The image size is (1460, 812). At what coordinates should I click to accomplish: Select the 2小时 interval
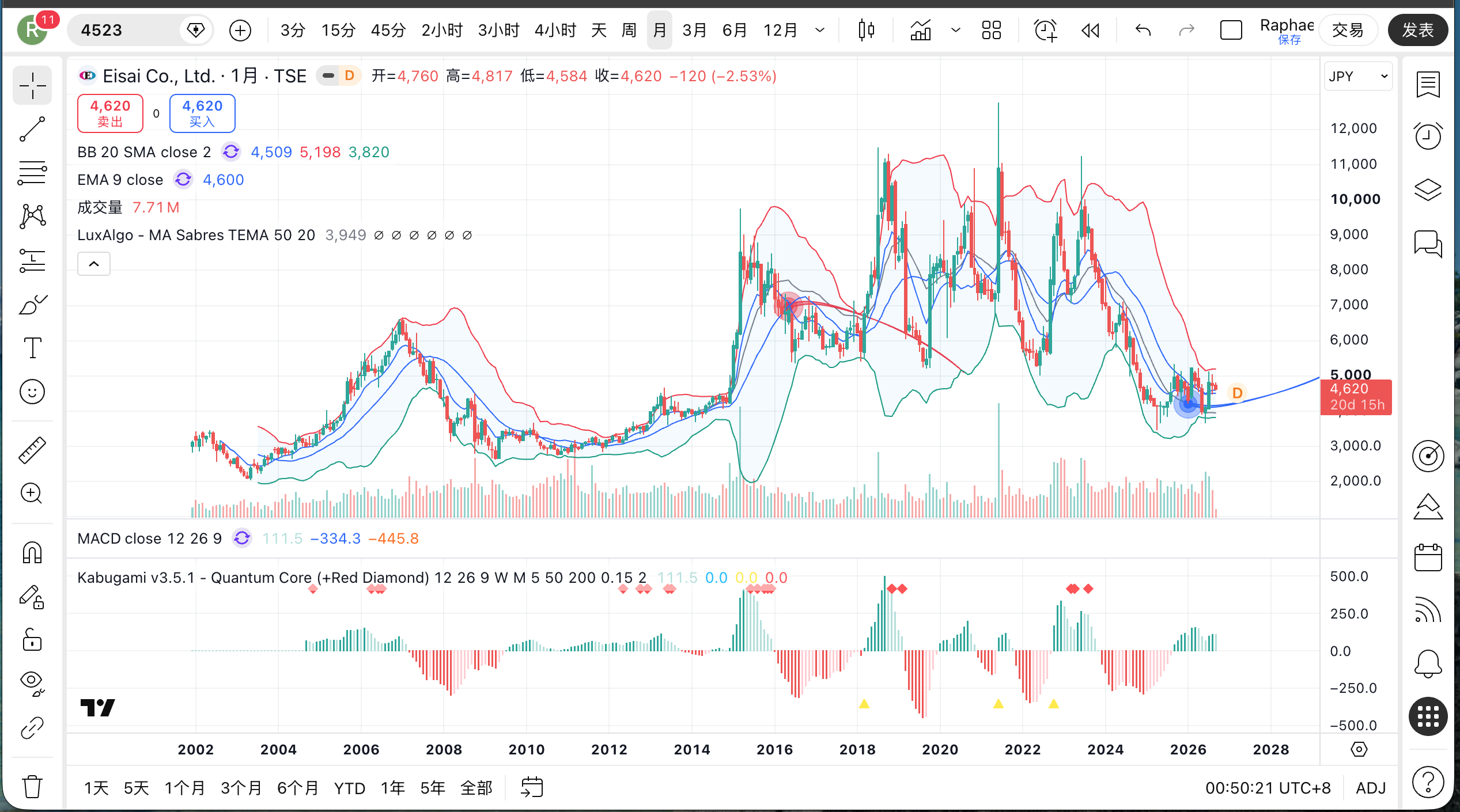pyautogui.click(x=442, y=30)
